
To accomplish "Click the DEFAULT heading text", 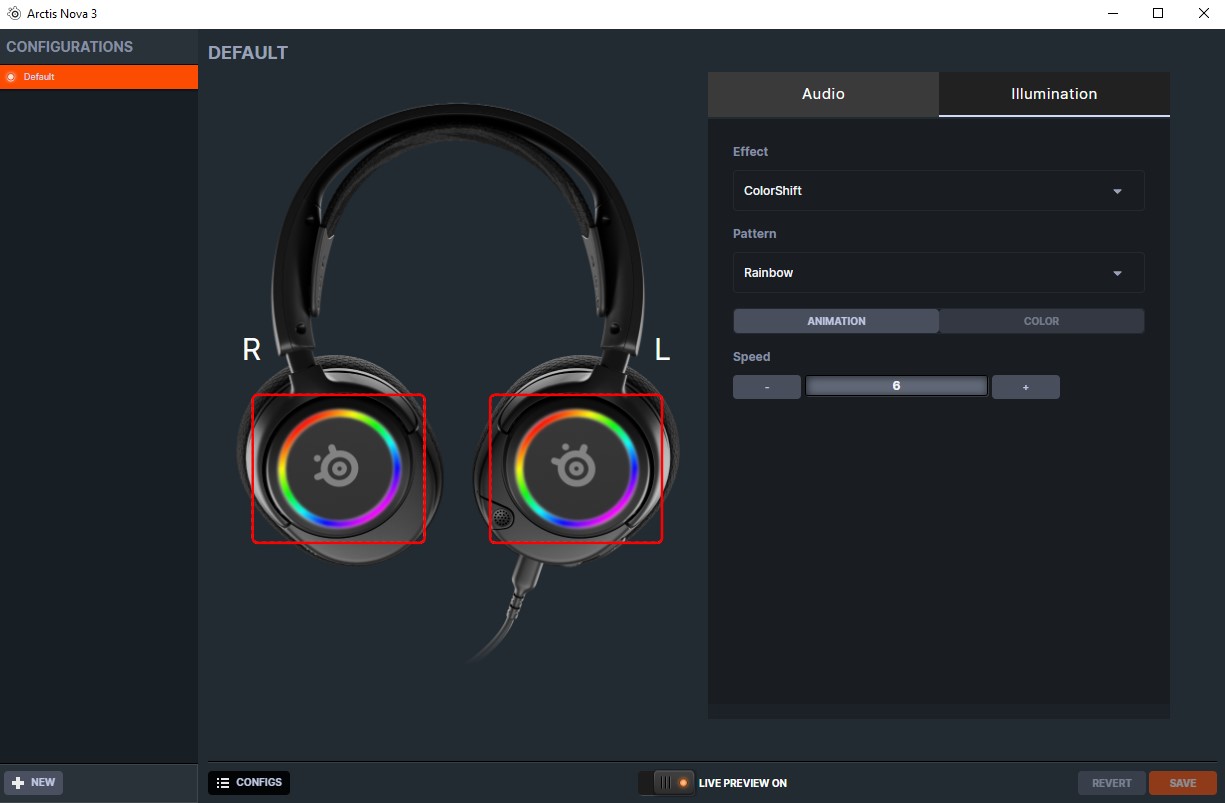I will 248,53.
